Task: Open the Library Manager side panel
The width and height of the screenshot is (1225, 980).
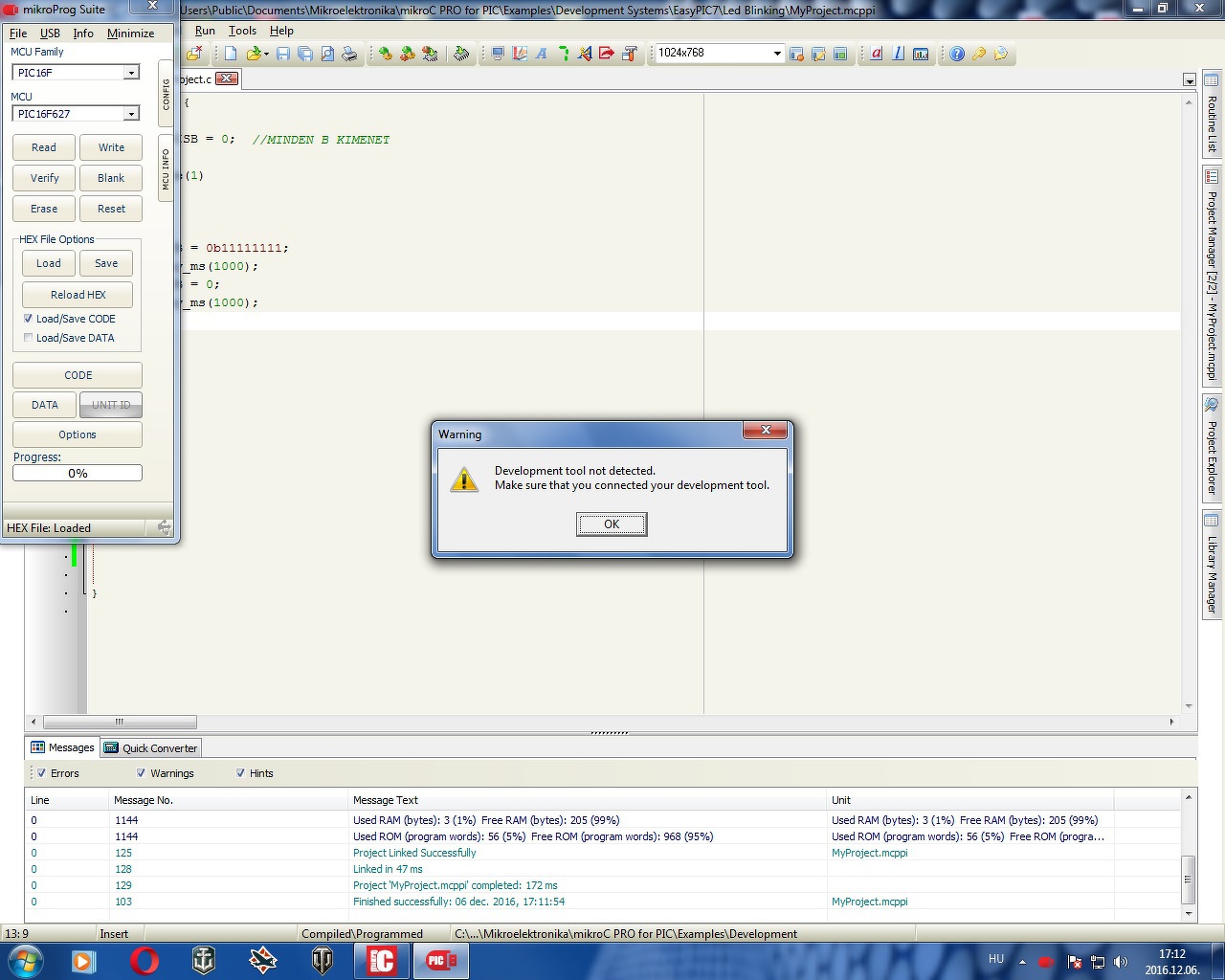Action: [1212, 565]
